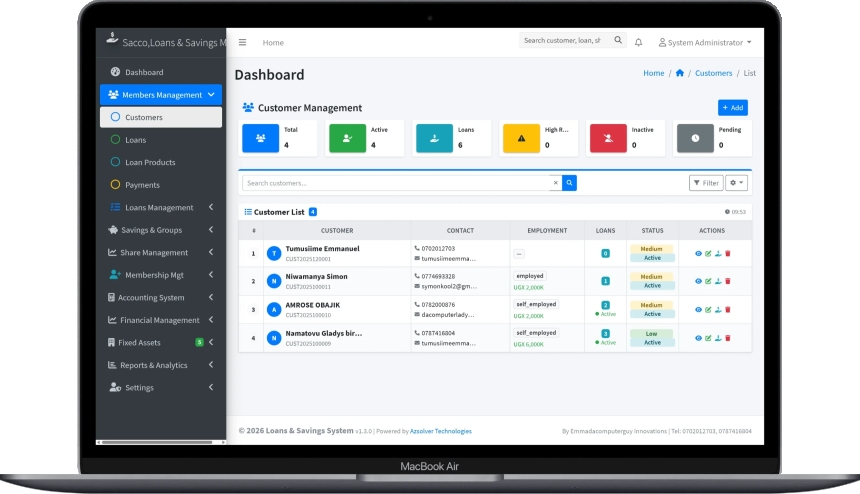Expand the Savings & Groups sidebar section
860x494 pixels.
[x=160, y=230]
